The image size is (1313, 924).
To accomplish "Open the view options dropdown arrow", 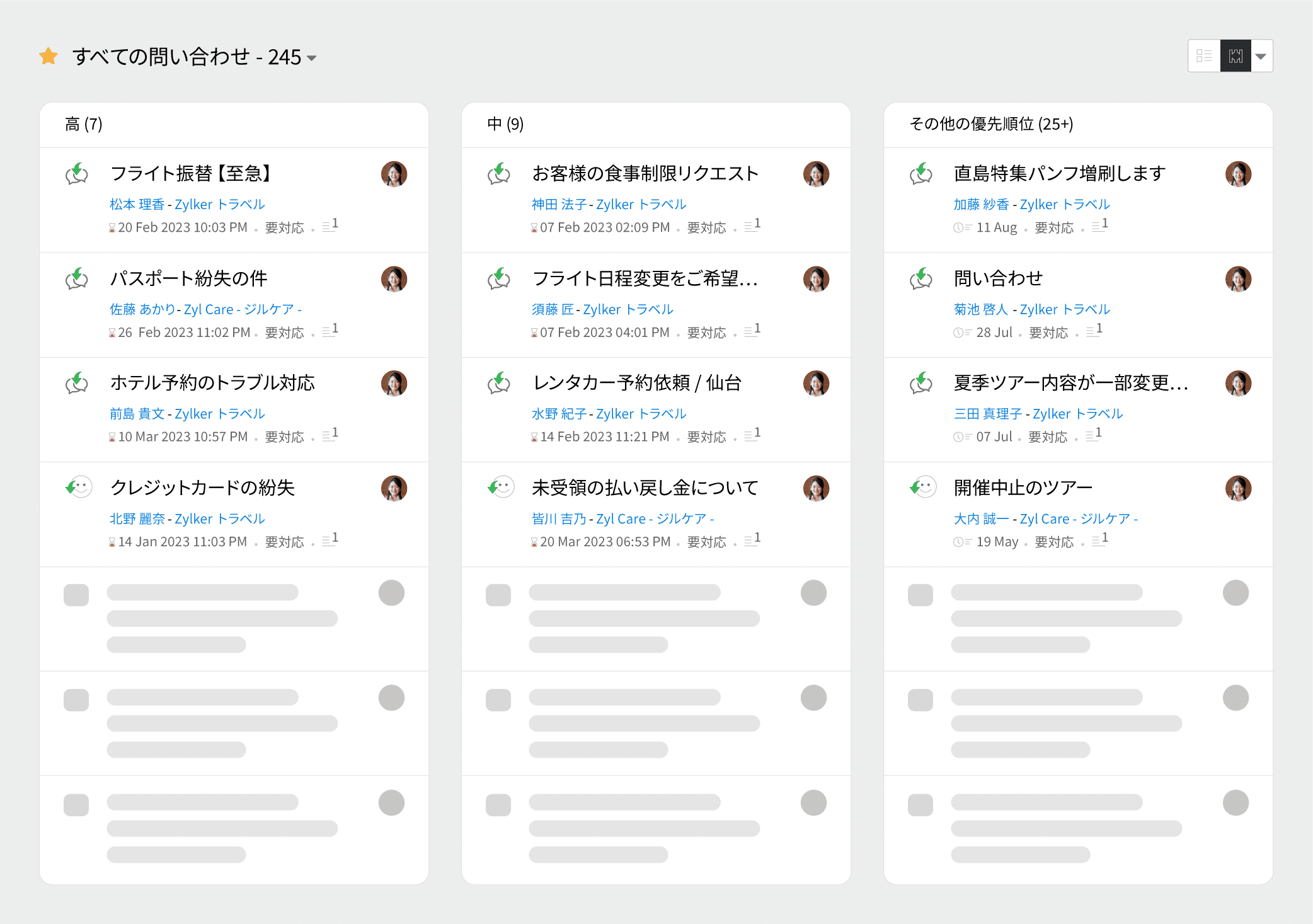I will pos(1261,57).
